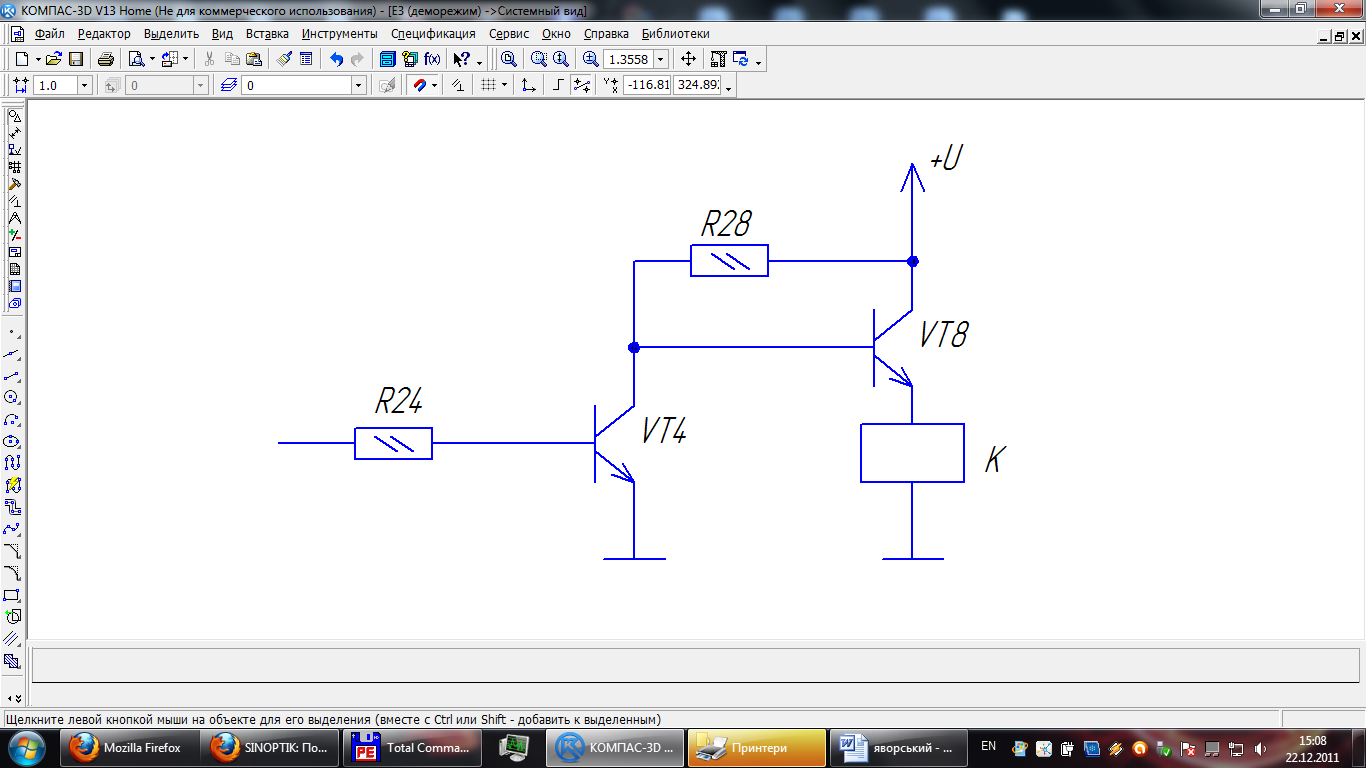Open the zoom scale dropdown arrow

[x=660, y=59]
